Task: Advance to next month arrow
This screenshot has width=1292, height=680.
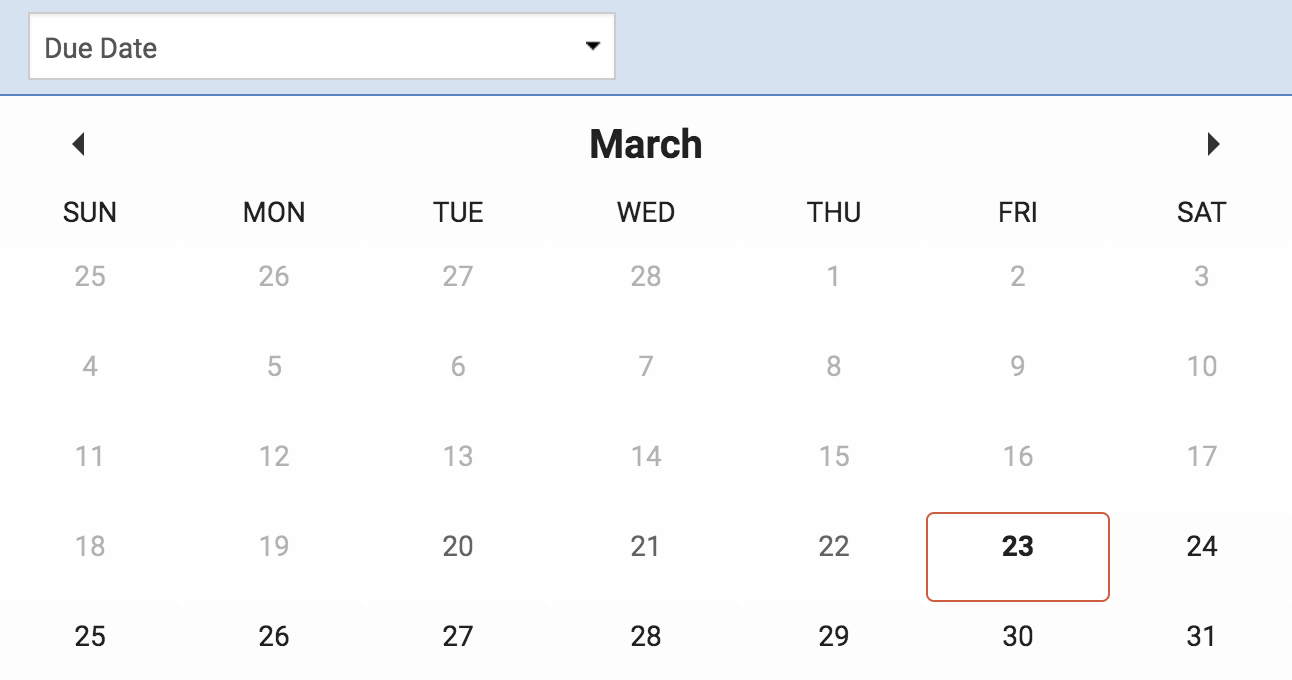Action: coord(1213,145)
